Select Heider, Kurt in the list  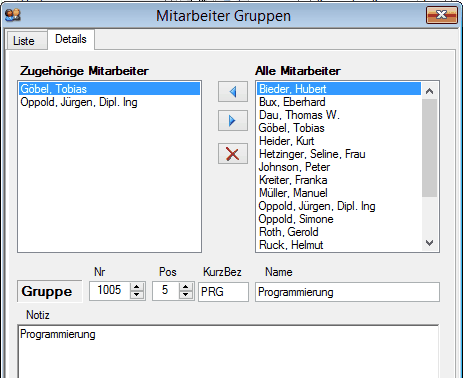click(x=339, y=141)
